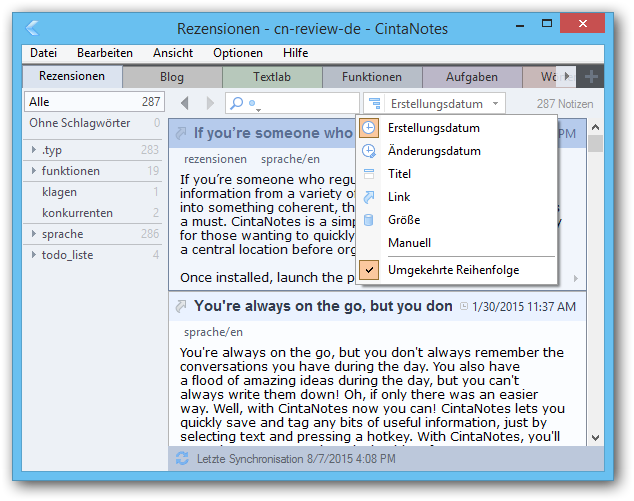Click the rezensionen tag on first note

coord(216,159)
